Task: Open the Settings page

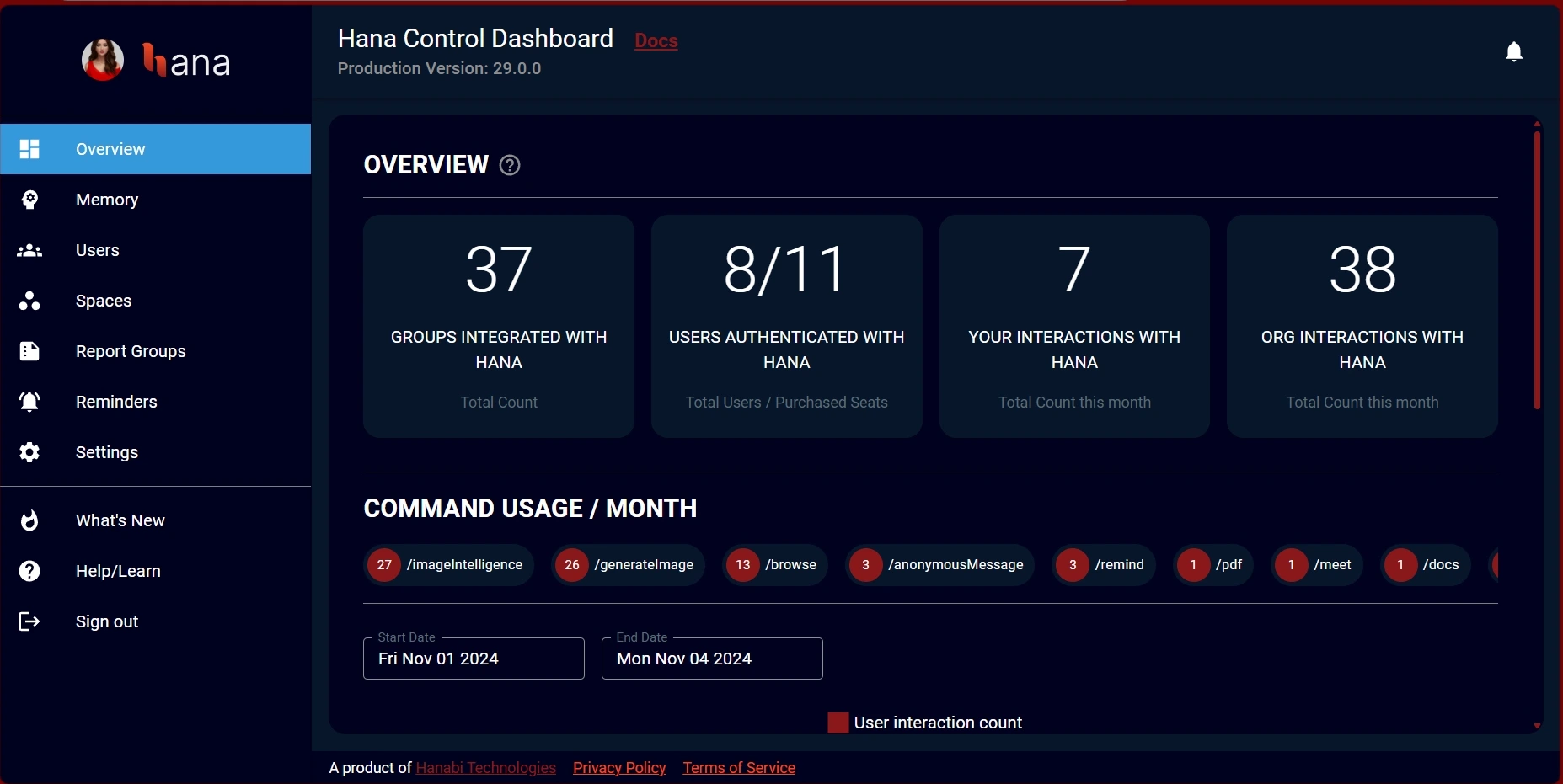Action: tap(156, 452)
